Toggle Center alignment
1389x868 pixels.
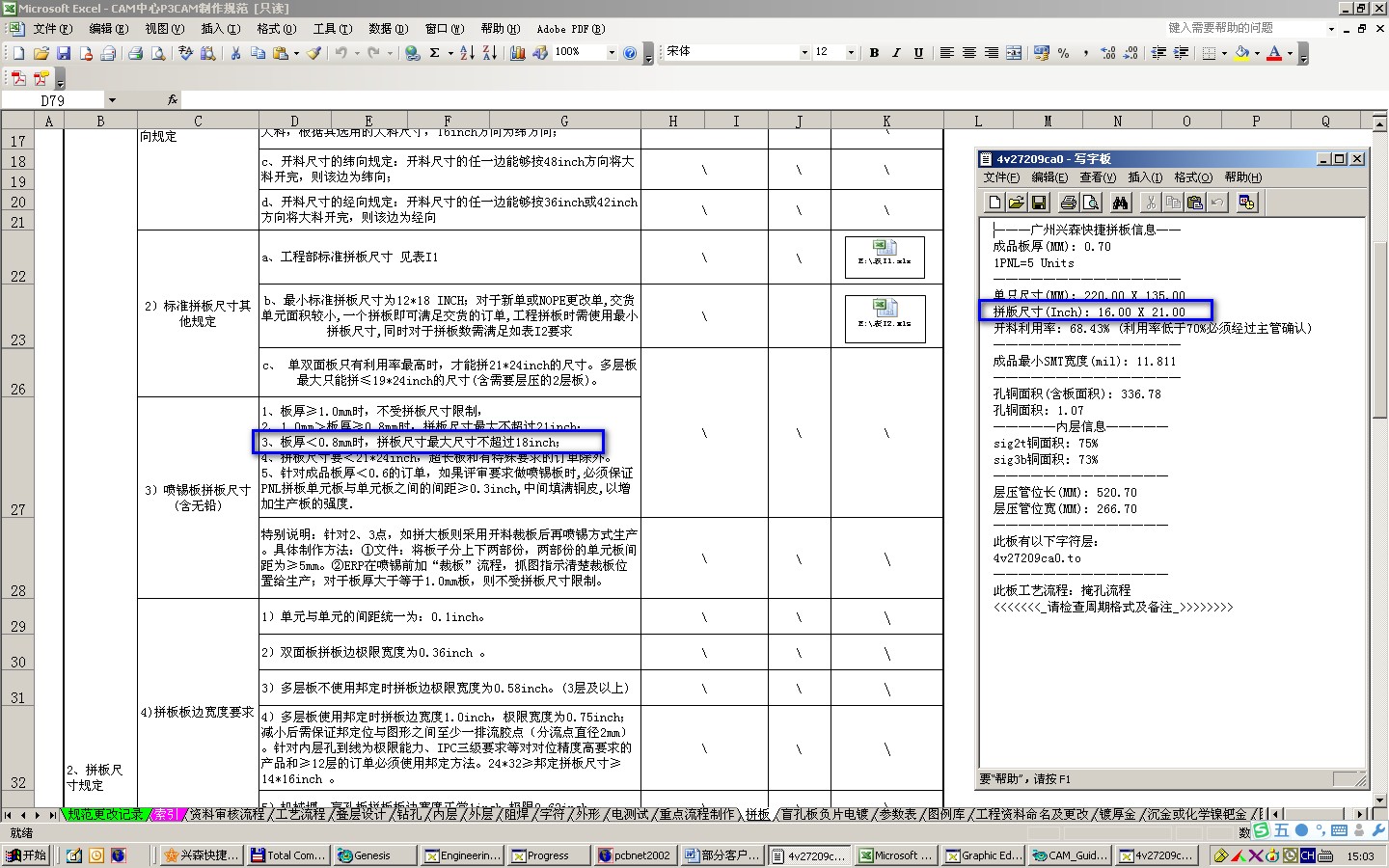click(x=968, y=53)
